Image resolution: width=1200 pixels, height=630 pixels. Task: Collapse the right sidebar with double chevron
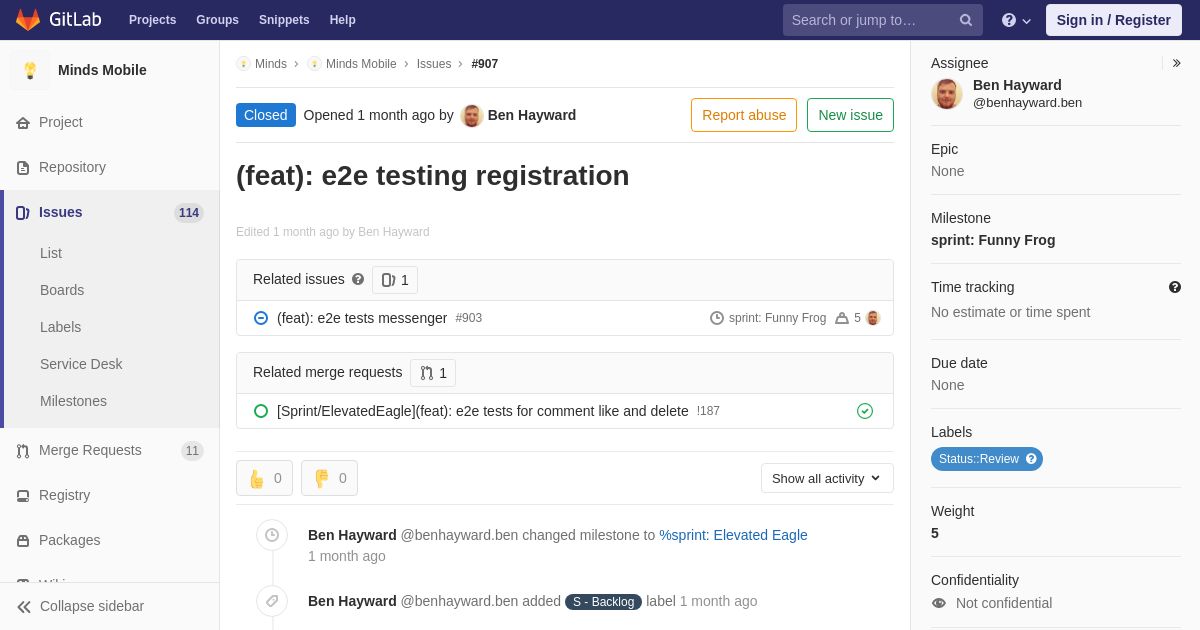[x=1176, y=63]
